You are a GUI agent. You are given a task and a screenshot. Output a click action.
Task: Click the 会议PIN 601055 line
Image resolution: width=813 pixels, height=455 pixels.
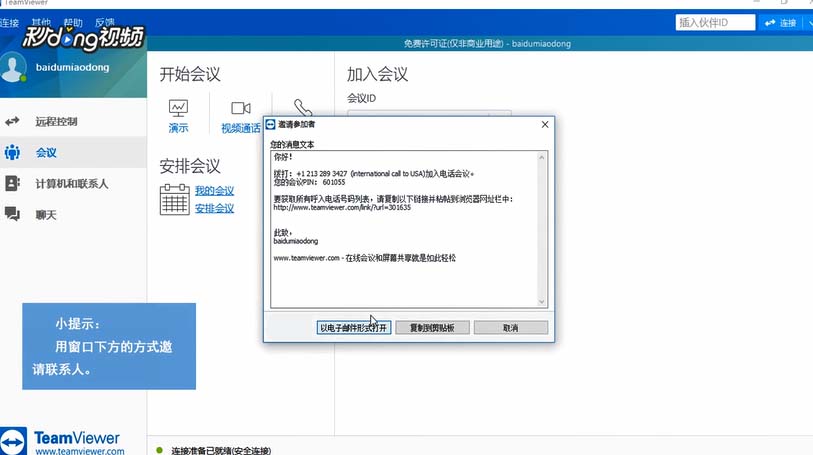pos(310,182)
